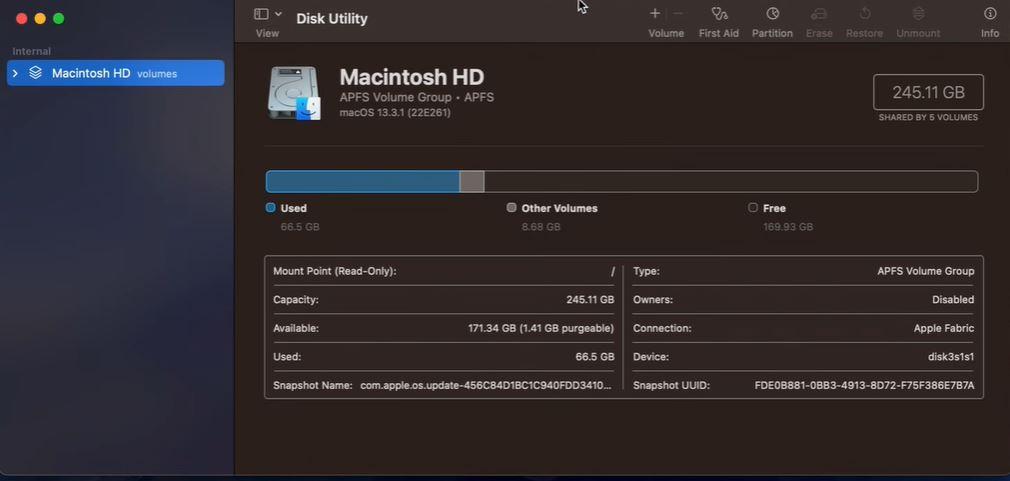Click the Type value 'APFS Volume Group'
The width and height of the screenshot is (1010, 481).
(x=926, y=271)
